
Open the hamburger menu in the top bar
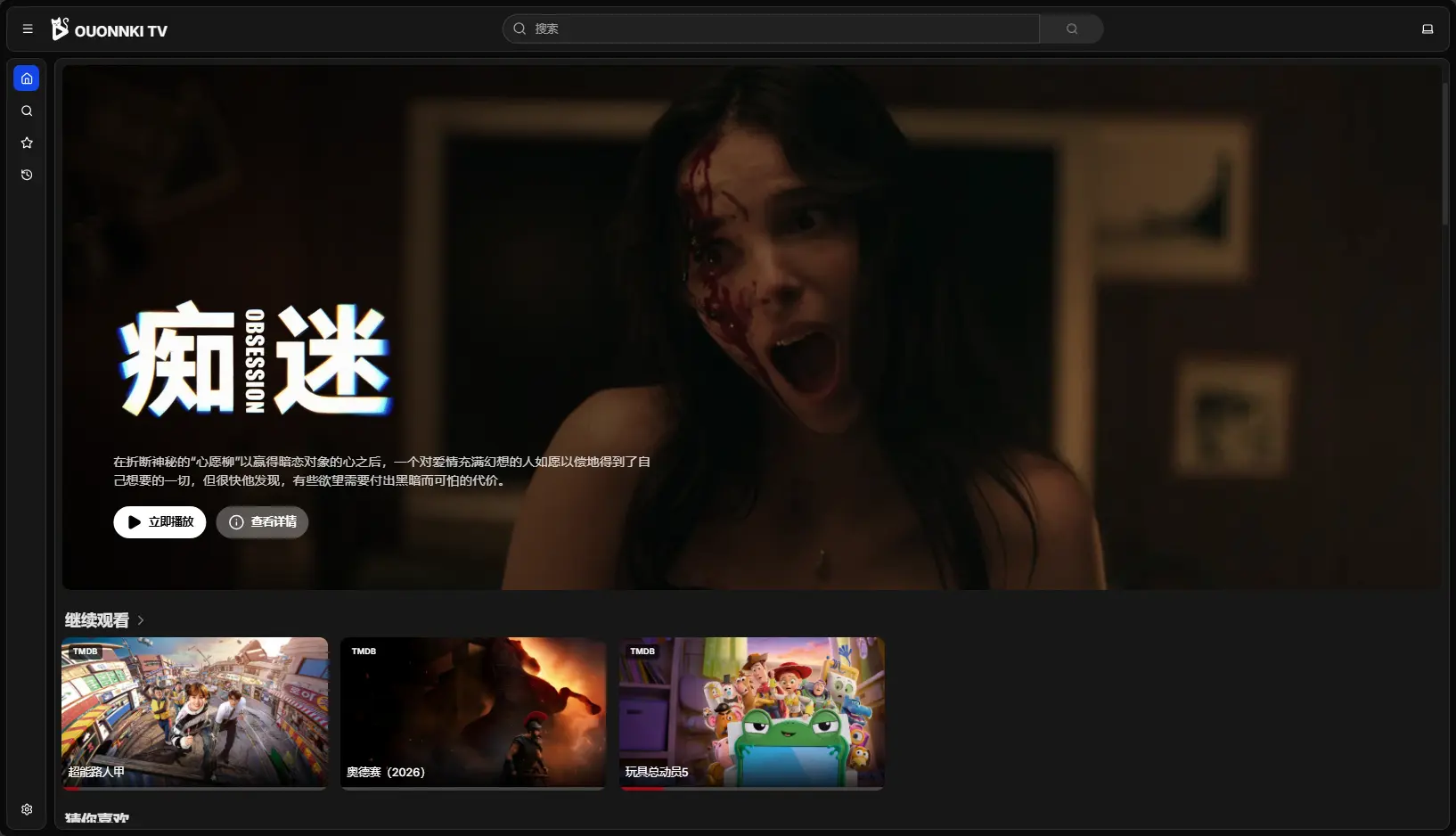28,29
